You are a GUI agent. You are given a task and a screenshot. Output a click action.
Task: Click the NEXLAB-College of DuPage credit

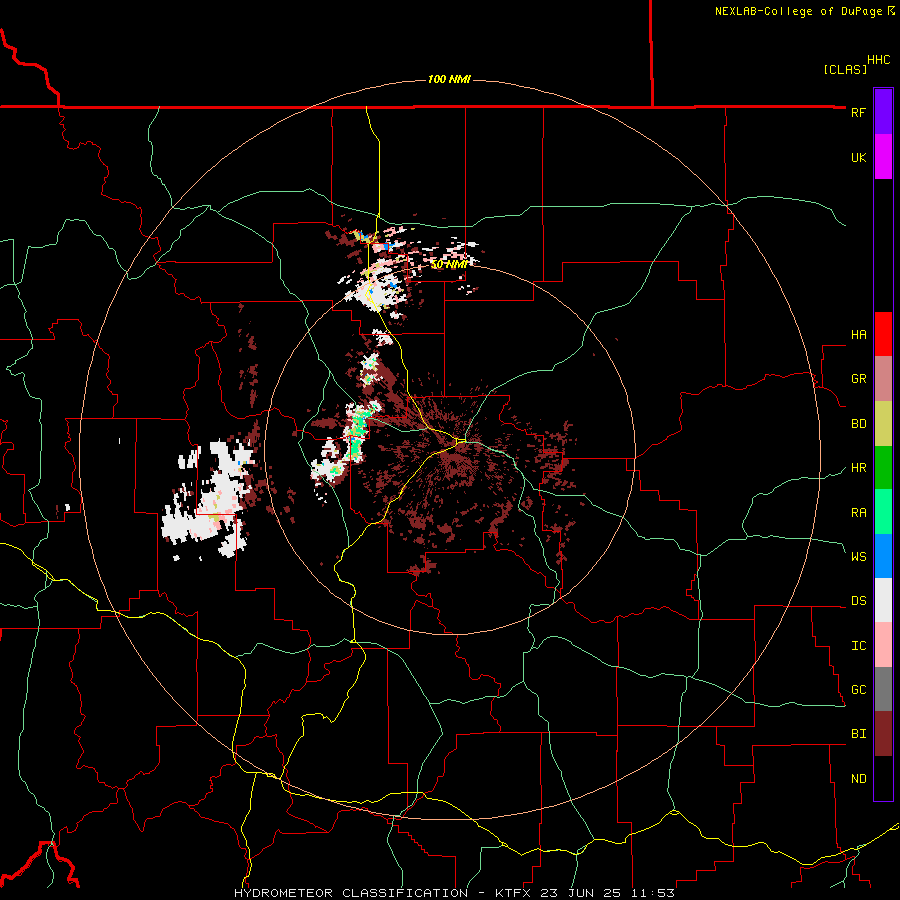coord(805,11)
